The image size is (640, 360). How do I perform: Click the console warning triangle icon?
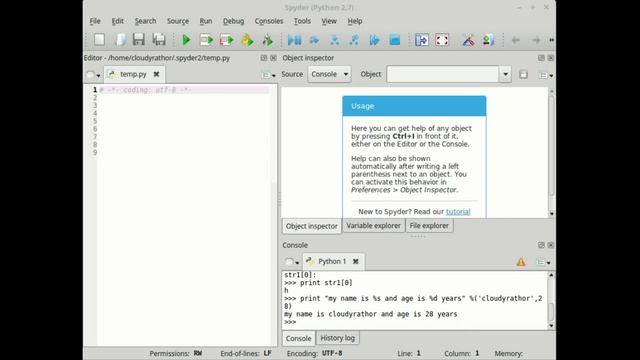point(521,262)
